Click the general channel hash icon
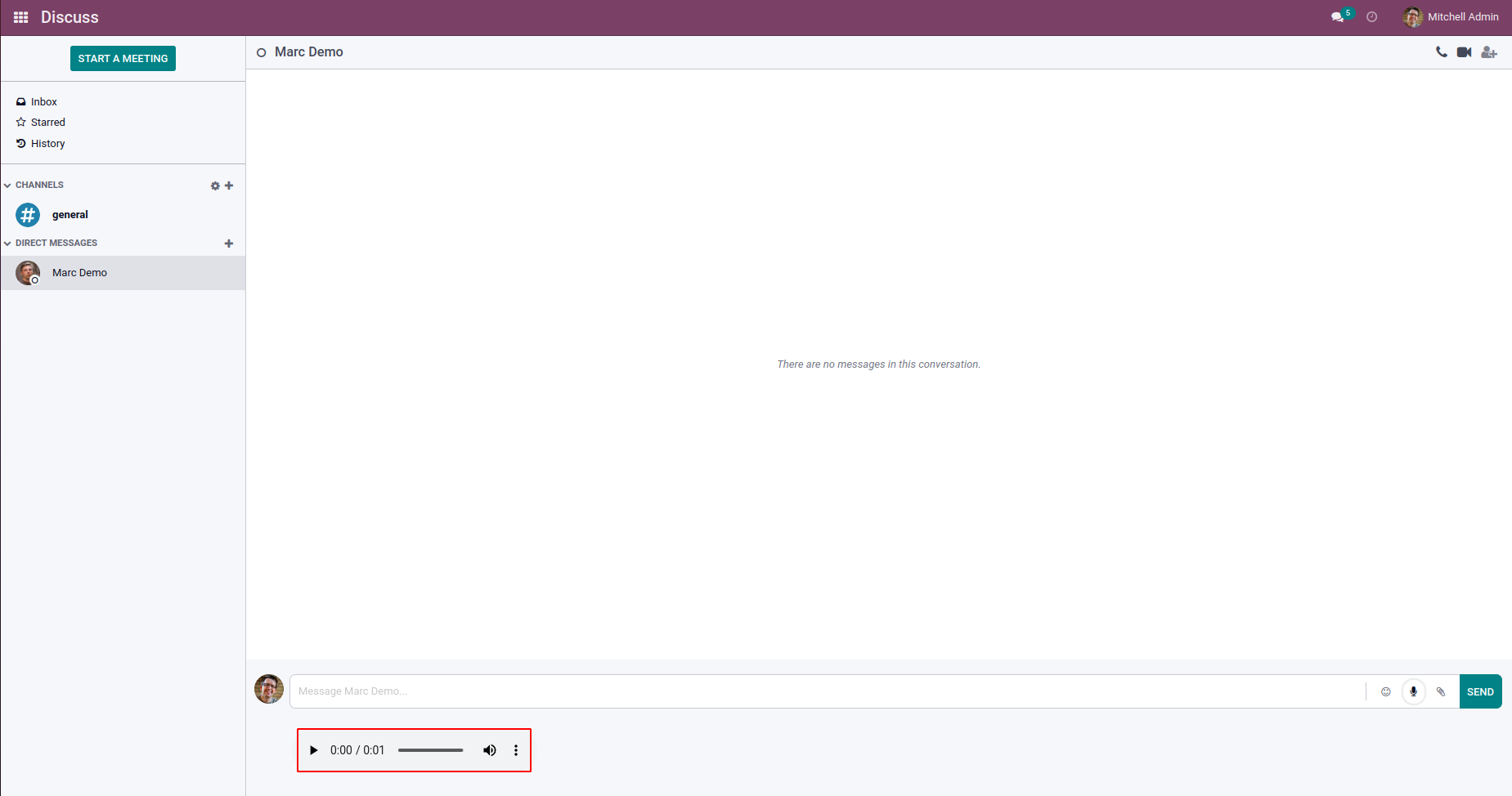The height and width of the screenshot is (796, 1512). click(28, 215)
